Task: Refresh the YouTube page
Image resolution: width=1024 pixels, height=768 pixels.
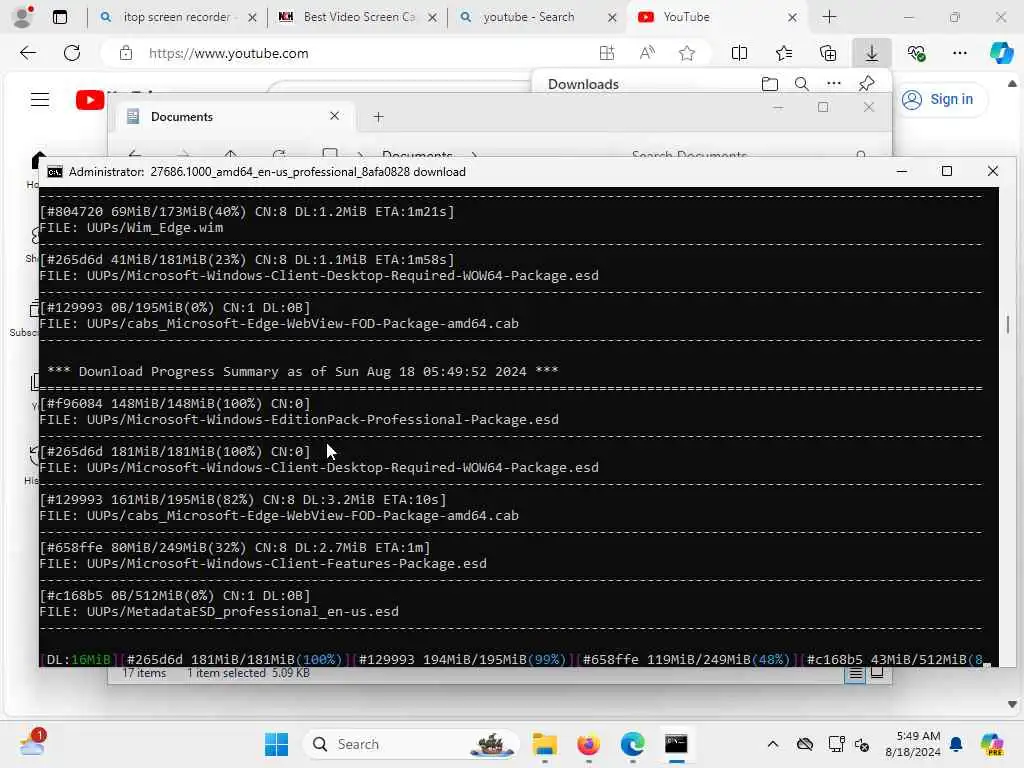Action: [x=72, y=53]
